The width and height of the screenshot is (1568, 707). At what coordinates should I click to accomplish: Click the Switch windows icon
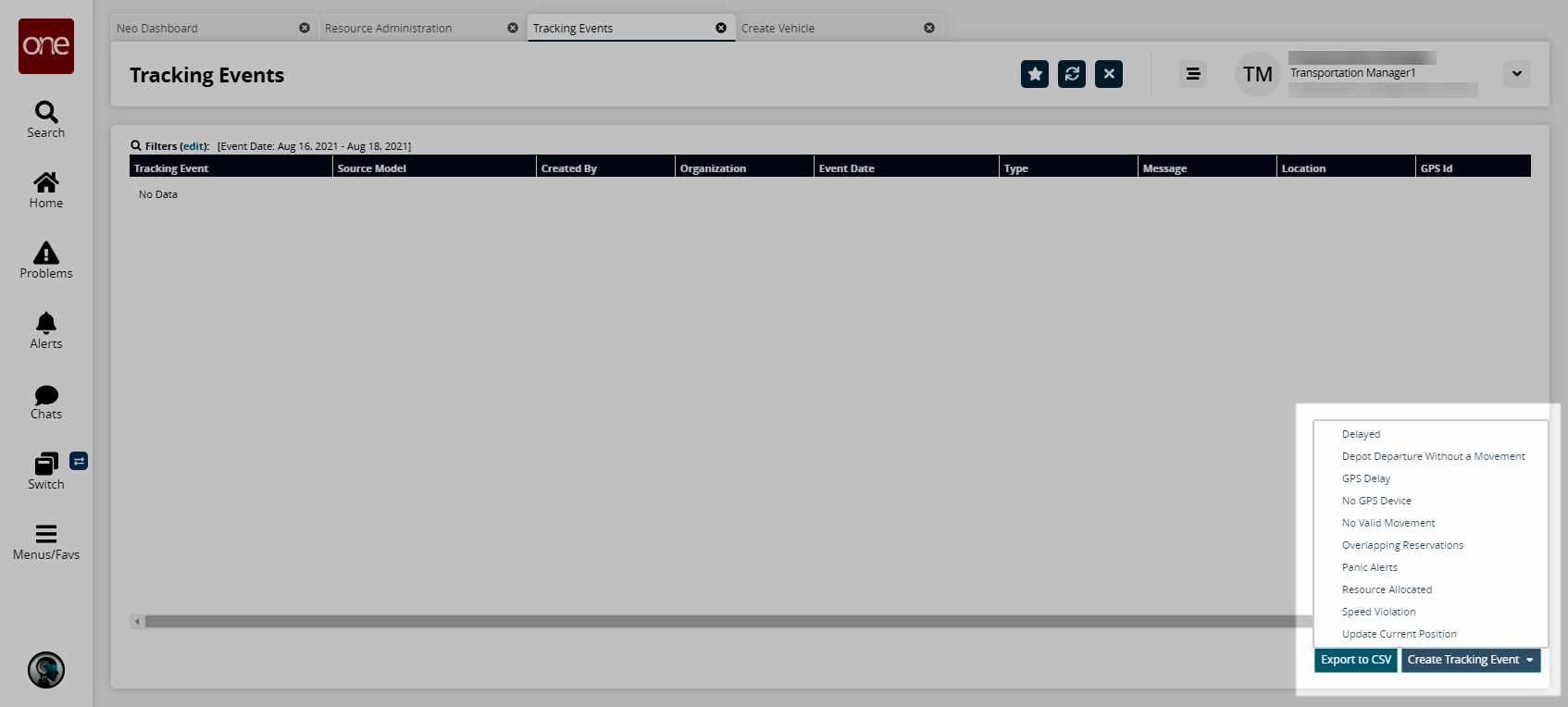pos(46,464)
